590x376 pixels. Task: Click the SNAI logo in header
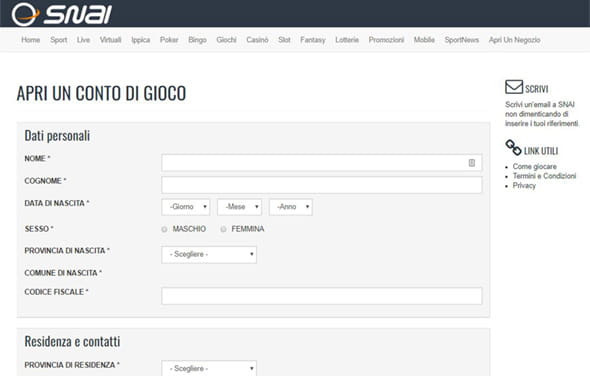(x=62, y=14)
